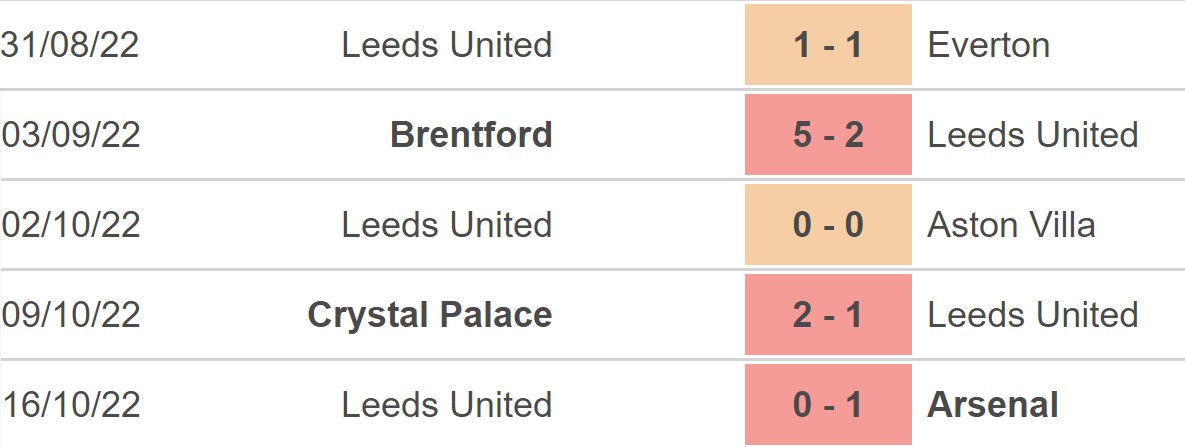Open the Aston Villa team link

1011,225
